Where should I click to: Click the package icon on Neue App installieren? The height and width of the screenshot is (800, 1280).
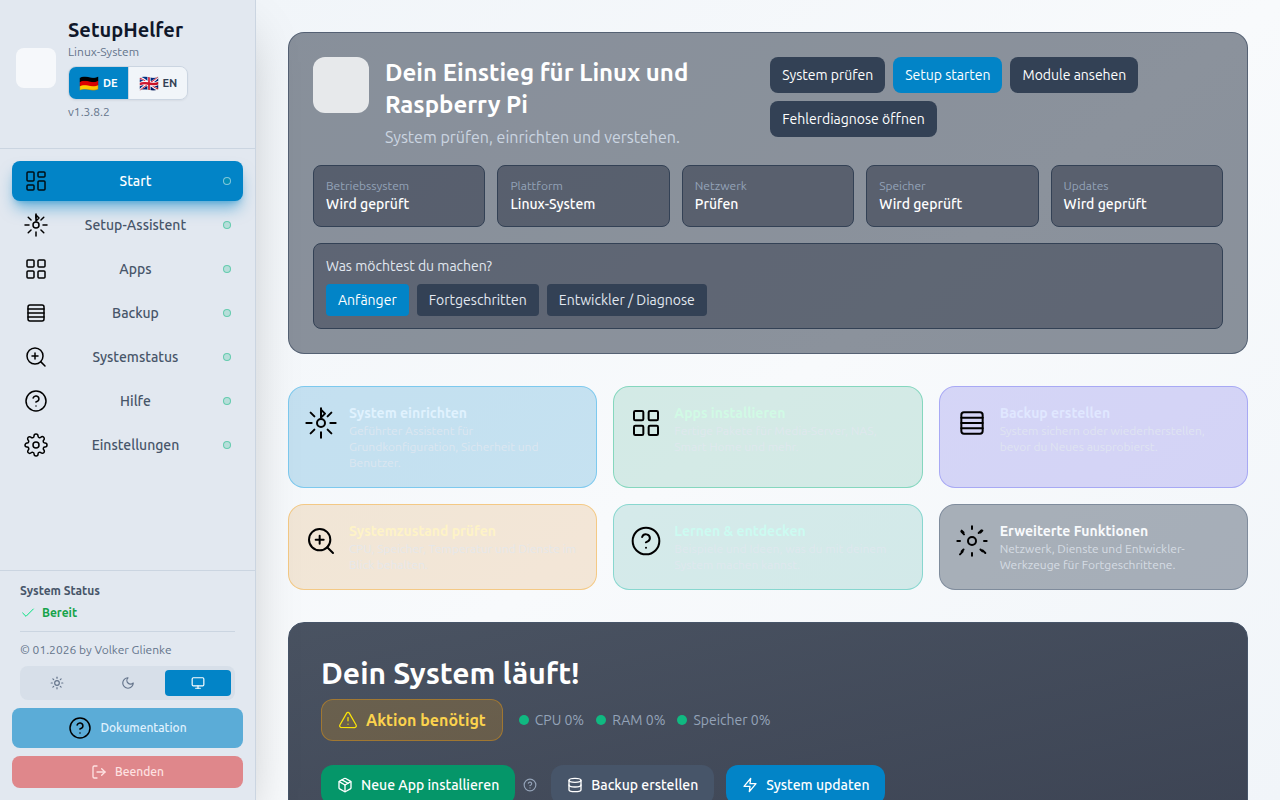[x=345, y=785]
